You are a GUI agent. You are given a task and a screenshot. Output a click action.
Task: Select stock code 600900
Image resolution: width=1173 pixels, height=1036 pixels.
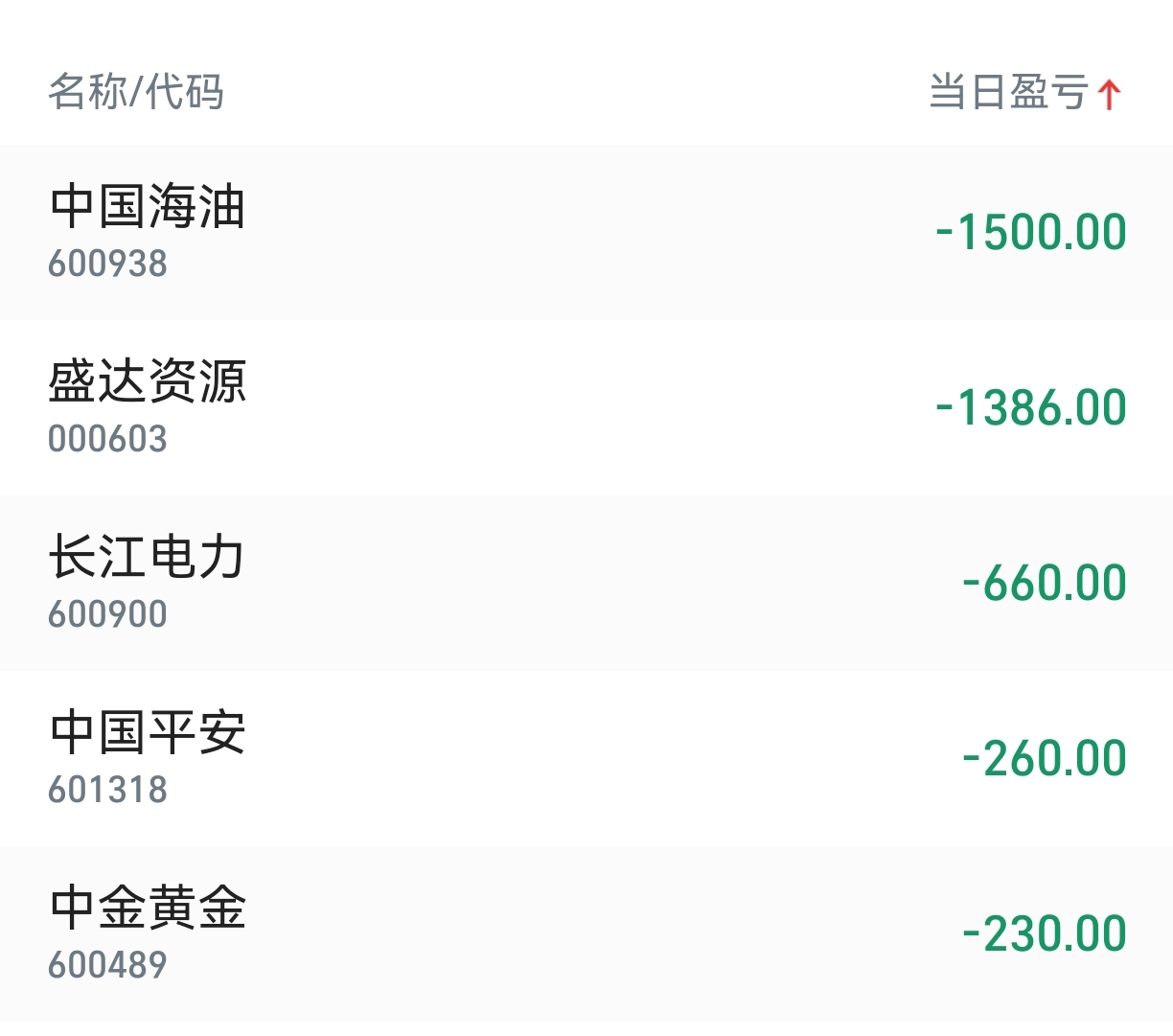pyautogui.click(x=107, y=614)
